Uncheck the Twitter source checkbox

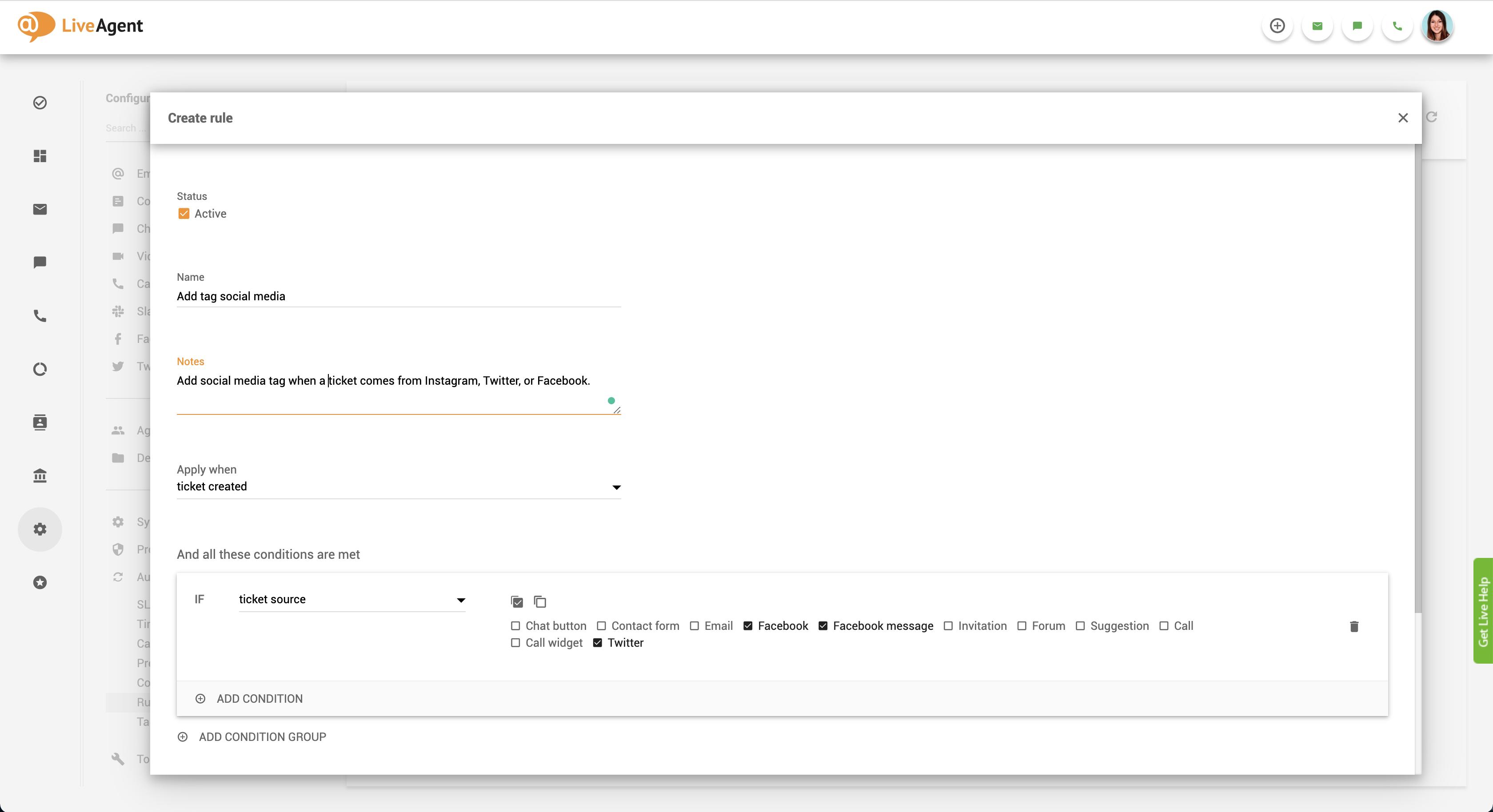pos(598,643)
